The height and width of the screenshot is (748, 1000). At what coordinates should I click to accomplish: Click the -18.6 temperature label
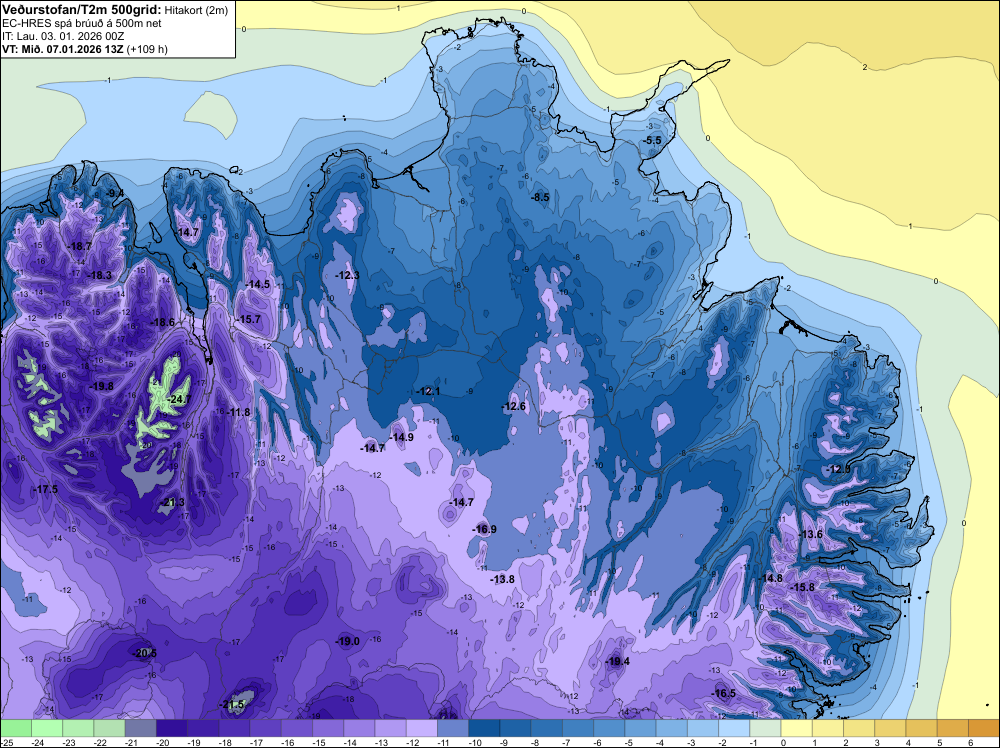click(162, 323)
